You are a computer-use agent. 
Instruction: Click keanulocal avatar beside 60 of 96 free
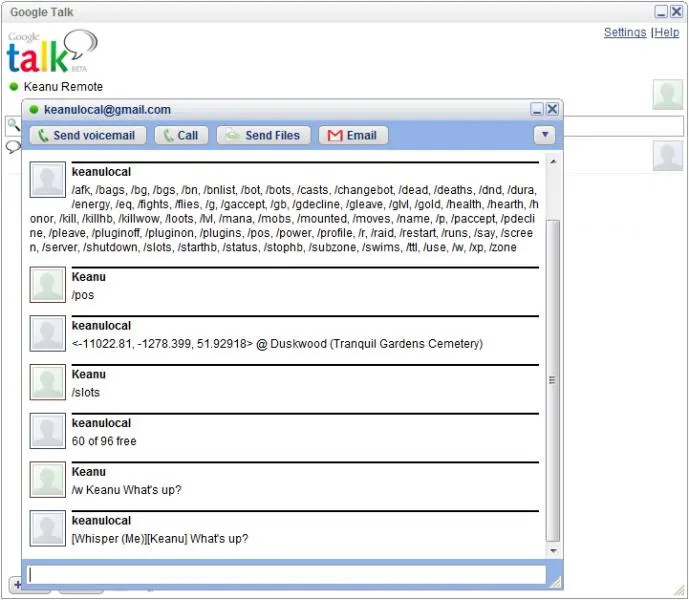click(x=47, y=431)
